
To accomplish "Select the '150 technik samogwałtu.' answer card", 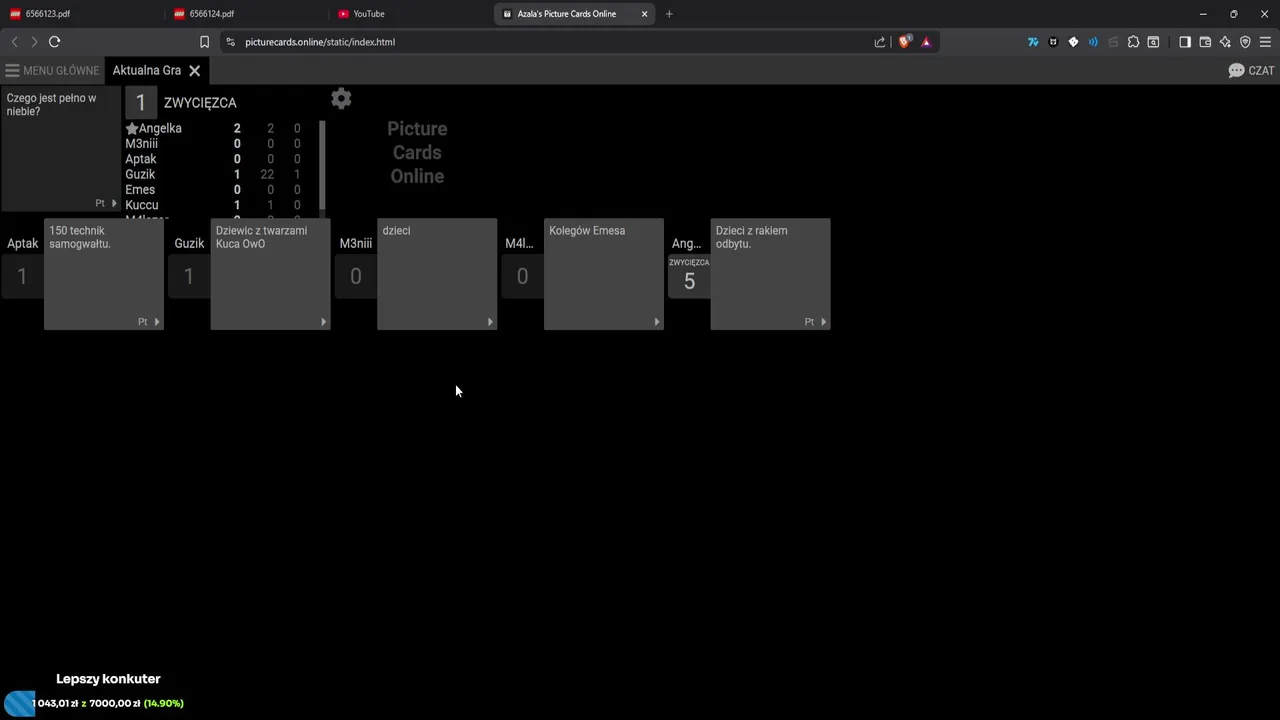I will [104, 274].
